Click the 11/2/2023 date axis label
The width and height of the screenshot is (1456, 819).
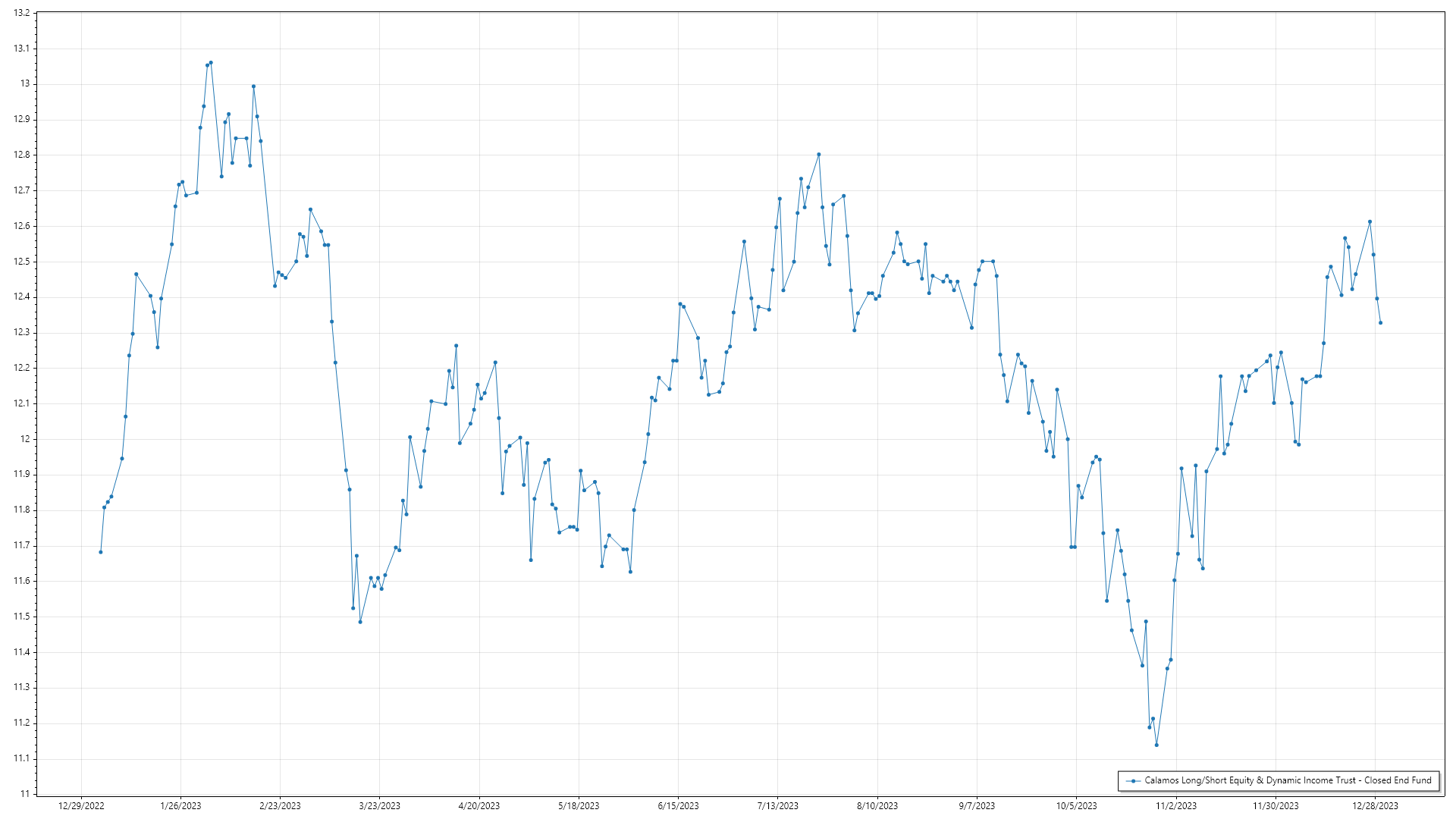(1176, 806)
